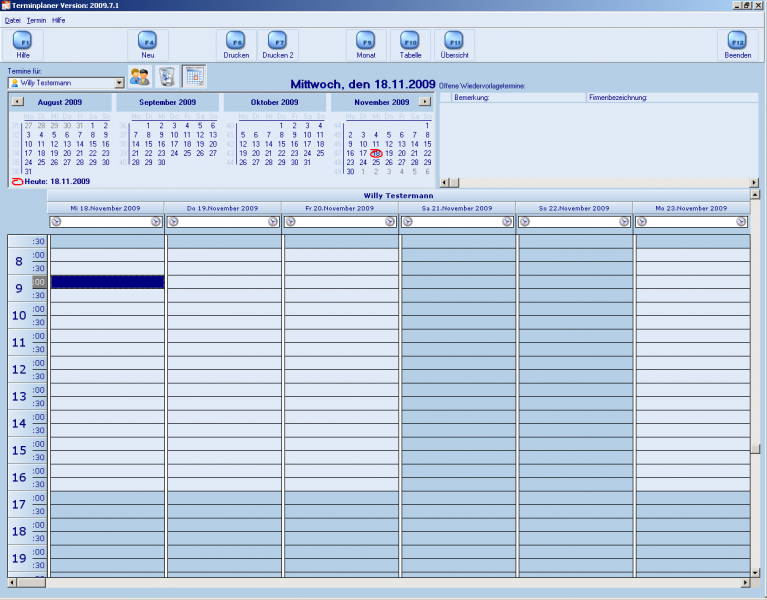Click the two-persons user group icon
This screenshot has width=767, height=600.
140,77
